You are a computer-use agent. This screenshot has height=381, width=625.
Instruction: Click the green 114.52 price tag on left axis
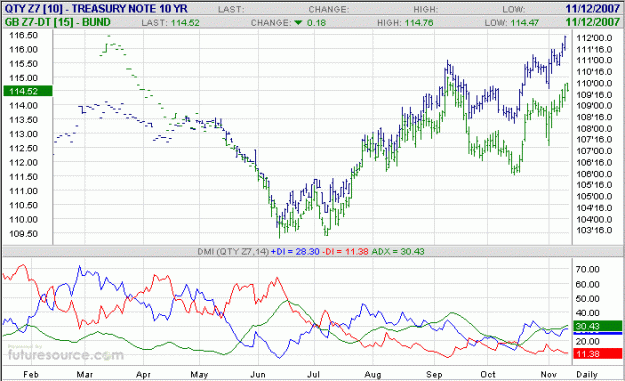28,91
